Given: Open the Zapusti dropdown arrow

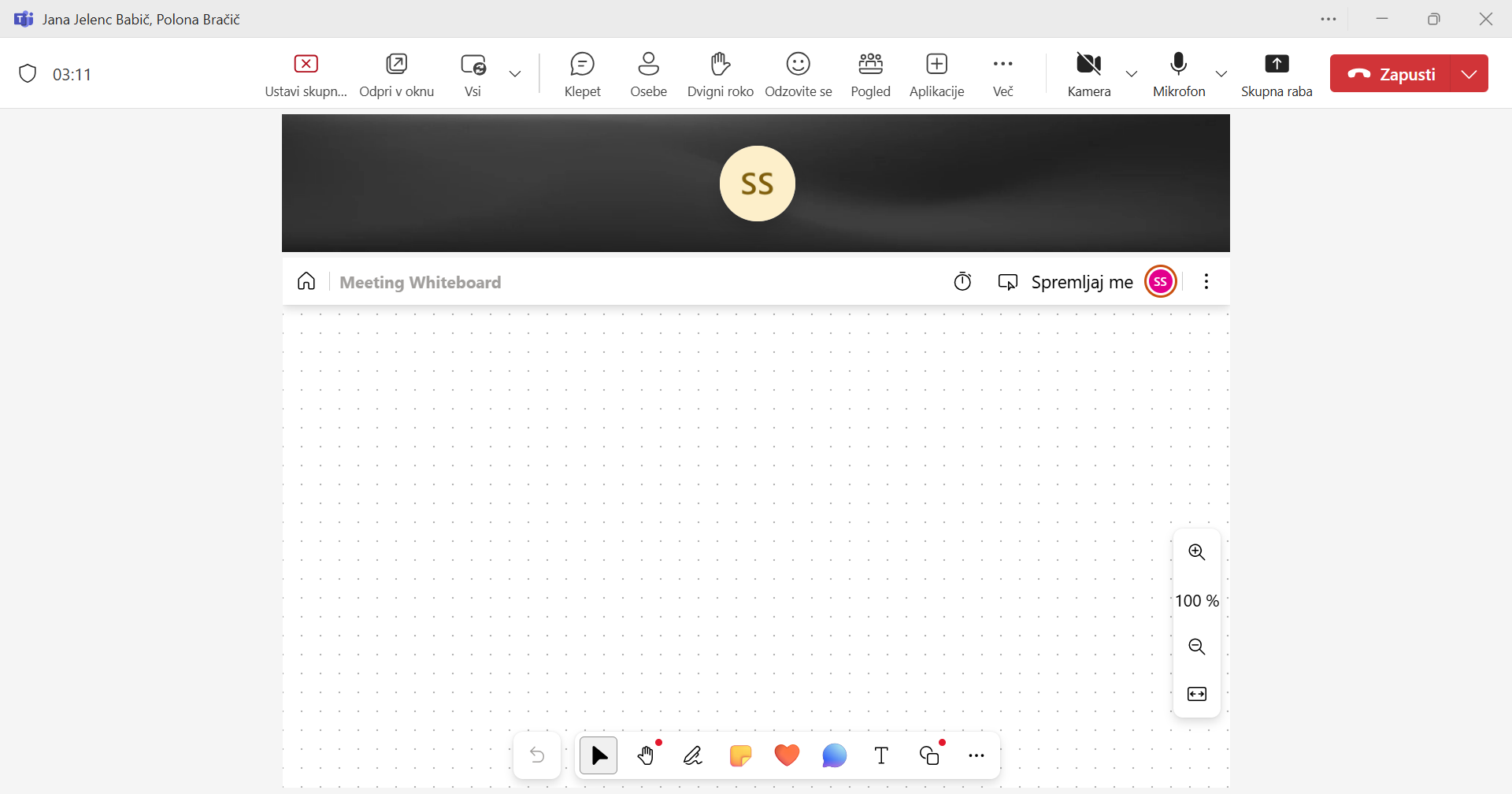Looking at the screenshot, I should coord(1469,74).
